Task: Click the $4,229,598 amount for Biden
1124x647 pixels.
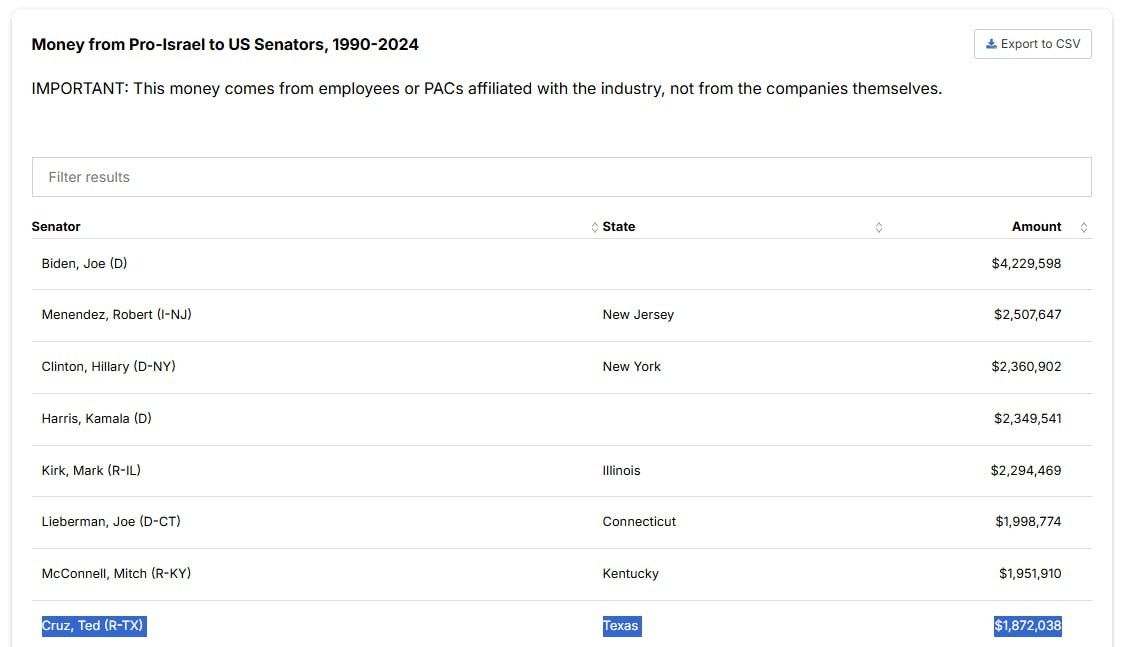Action: pyautogui.click(x=1026, y=264)
